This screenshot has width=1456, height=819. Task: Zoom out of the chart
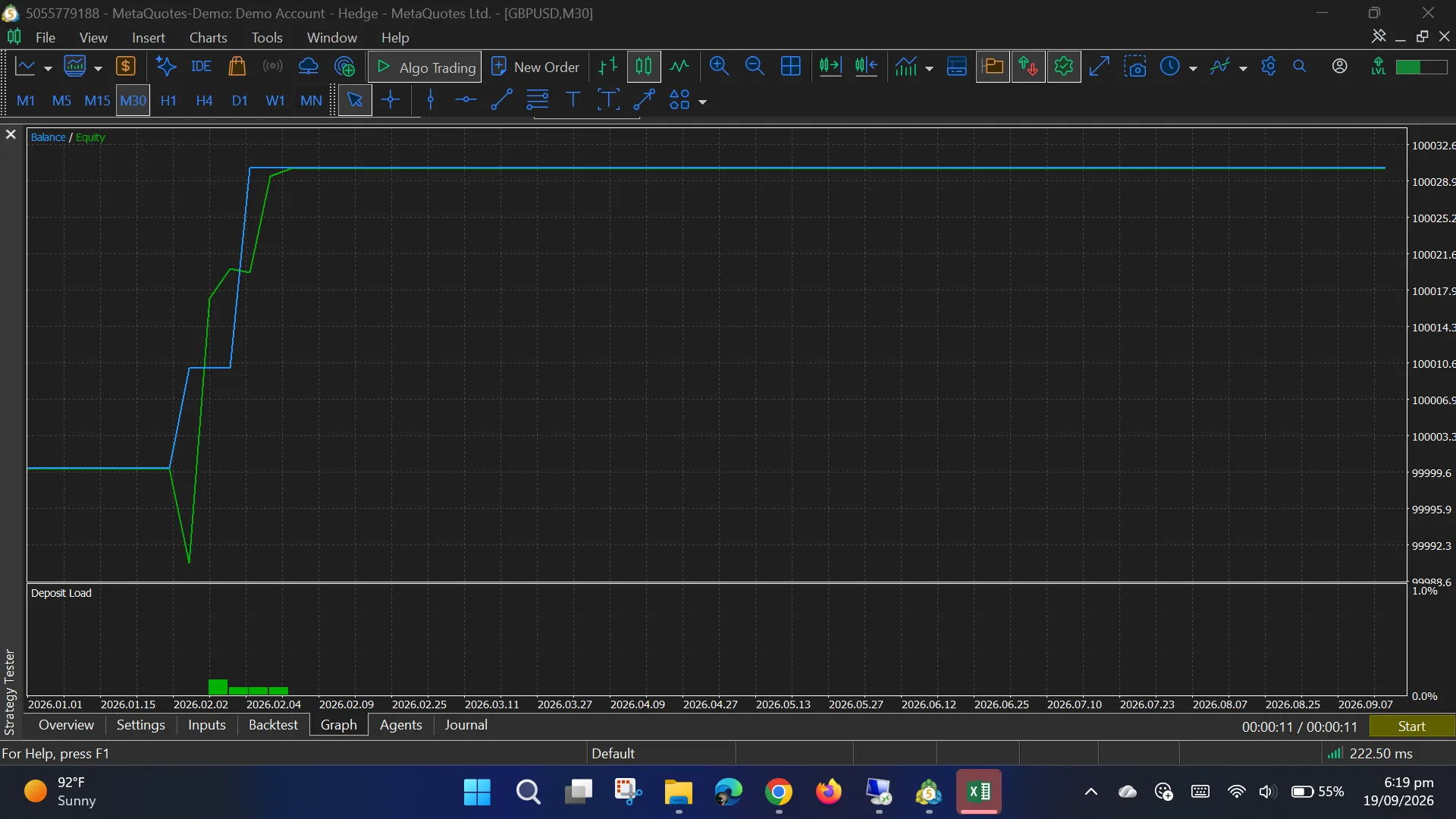pos(755,67)
